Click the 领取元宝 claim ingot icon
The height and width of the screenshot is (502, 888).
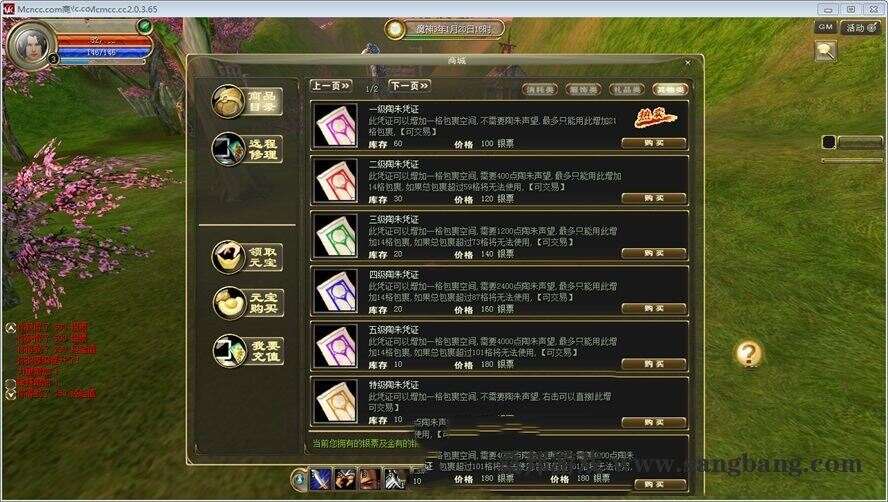click(247, 257)
